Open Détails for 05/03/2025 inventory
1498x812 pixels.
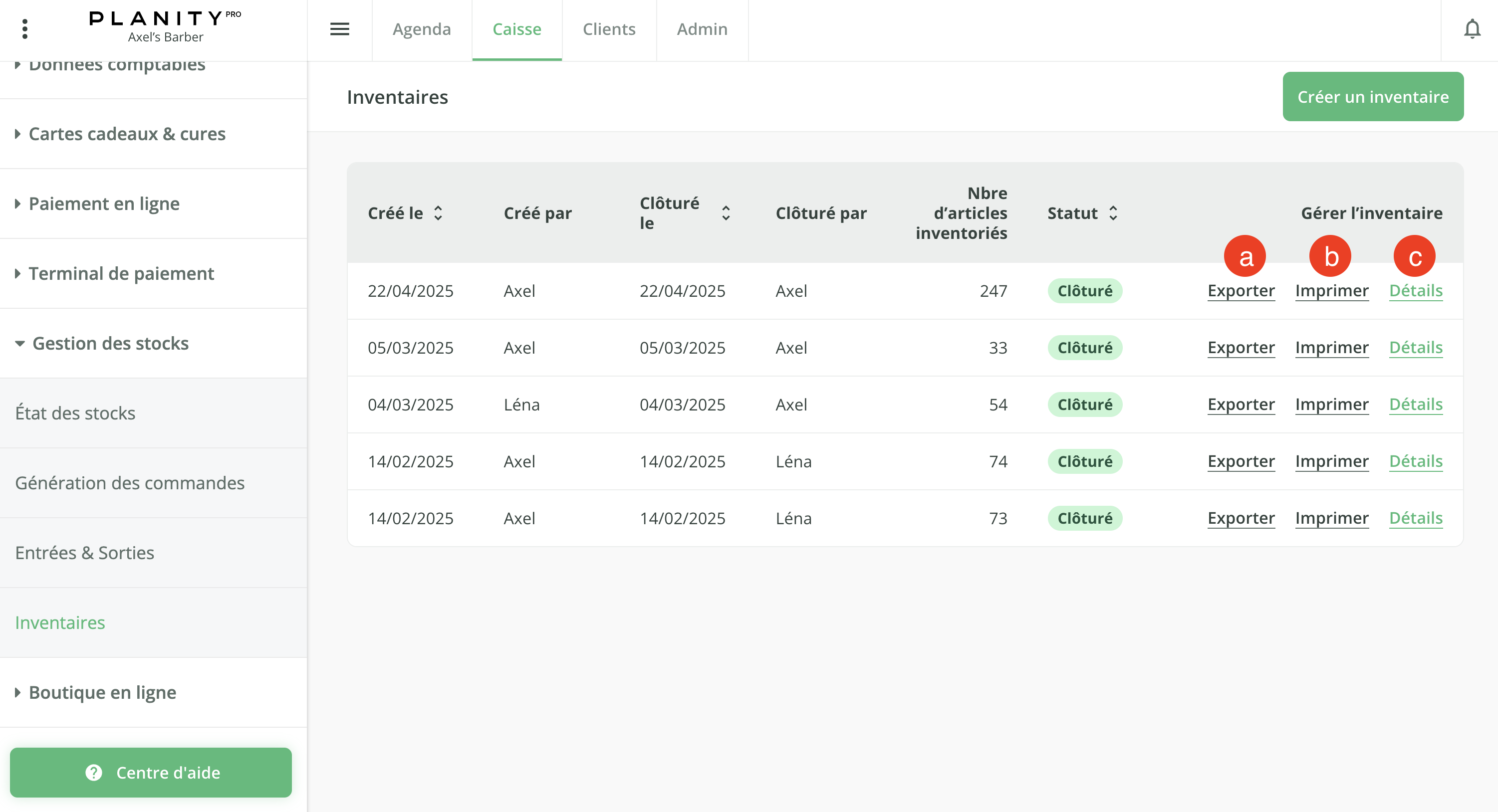(x=1416, y=348)
